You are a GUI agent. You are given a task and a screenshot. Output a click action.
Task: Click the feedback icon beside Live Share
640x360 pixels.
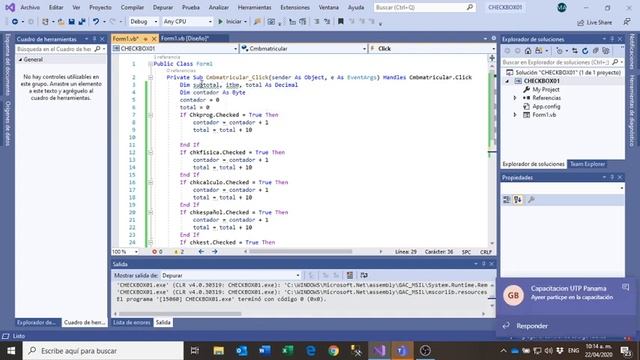[627, 22]
